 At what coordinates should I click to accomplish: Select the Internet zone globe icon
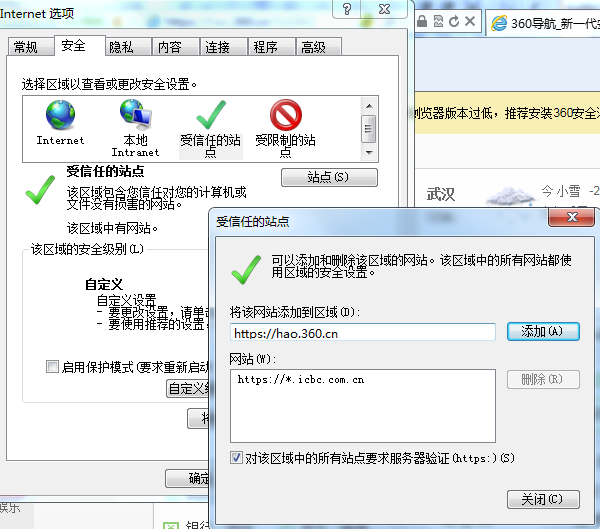pyautogui.click(x=60, y=115)
